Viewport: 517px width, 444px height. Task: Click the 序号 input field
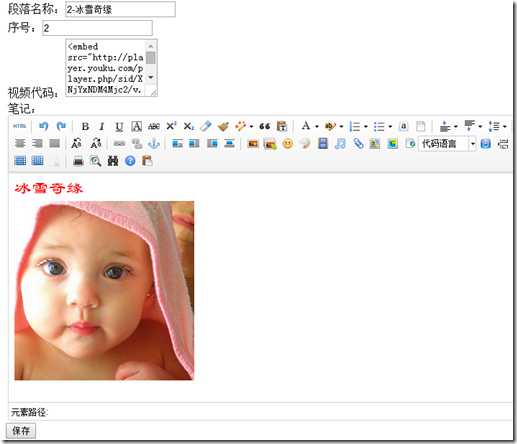(x=97, y=28)
